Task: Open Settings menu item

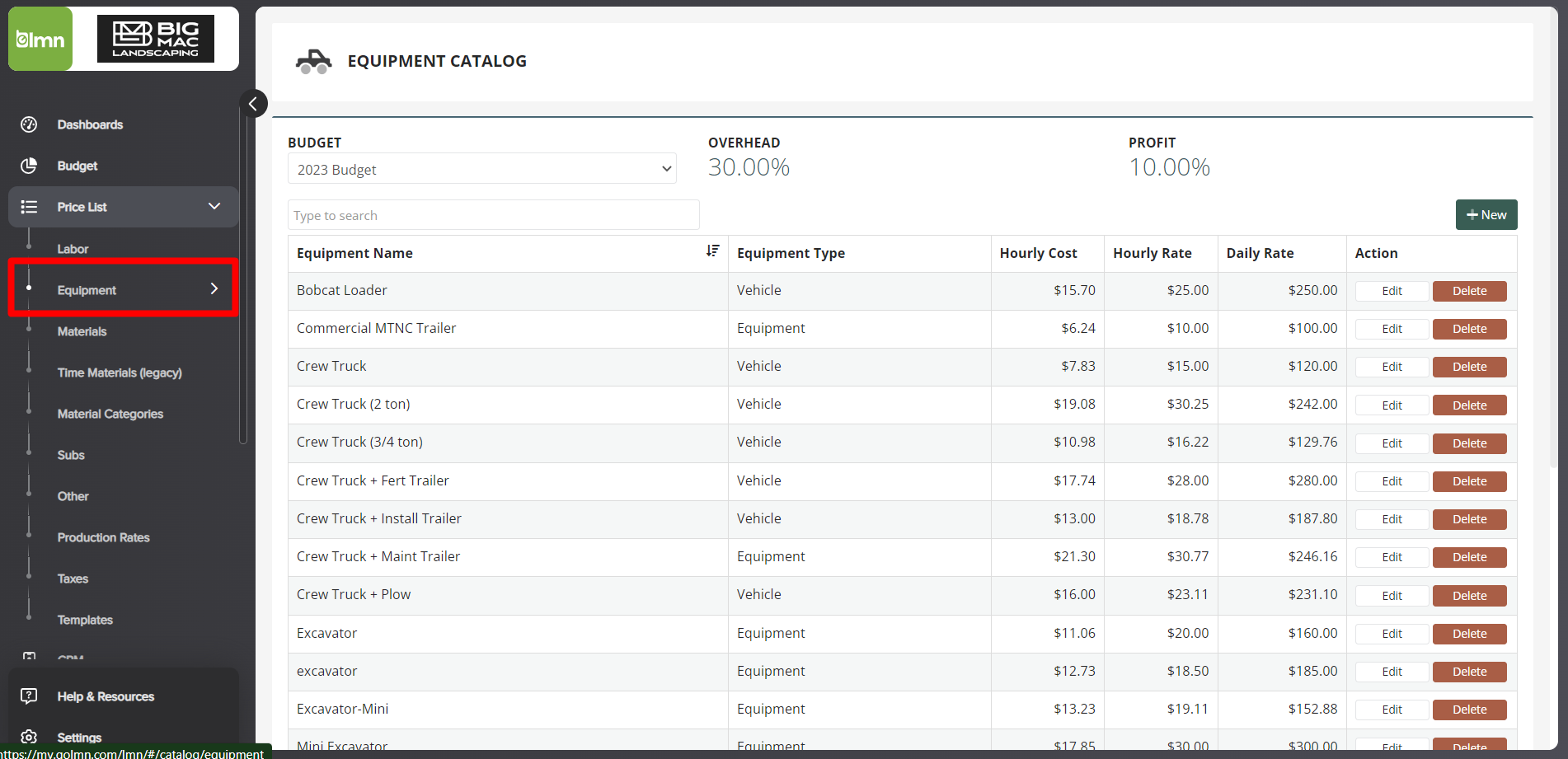Action: pyautogui.click(x=79, y=738)
